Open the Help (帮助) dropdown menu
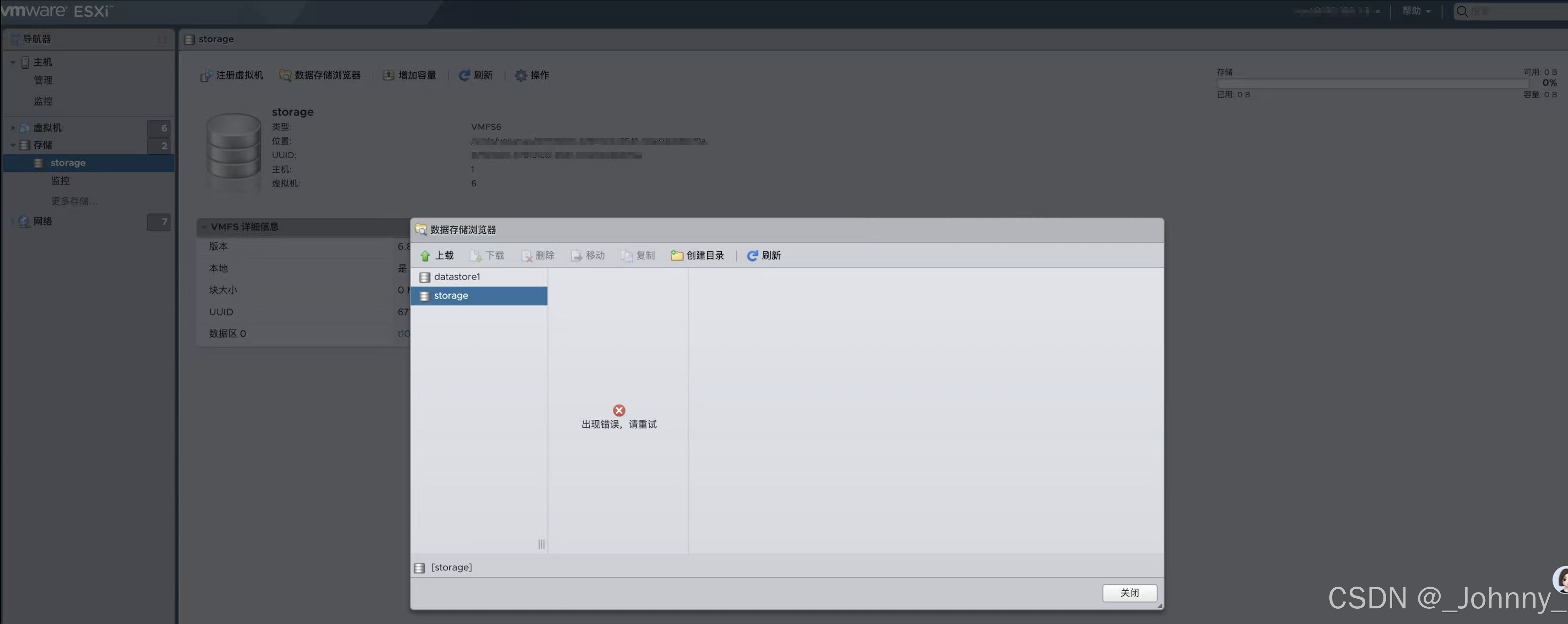Screen dimensions: 1568x624 (x=1416, y=11)
